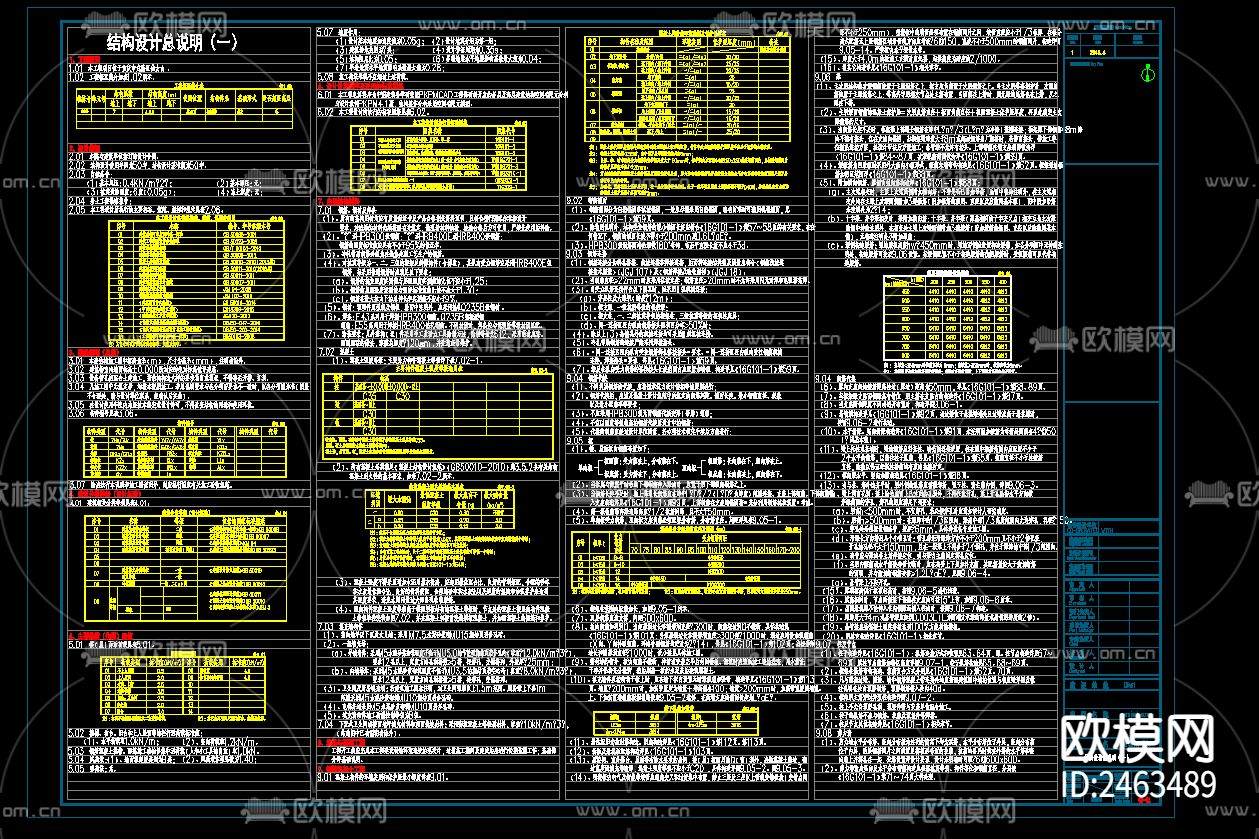Select note line numbered 6.01
Viewport: 1259px width, 839px height.
click(440, 94)
